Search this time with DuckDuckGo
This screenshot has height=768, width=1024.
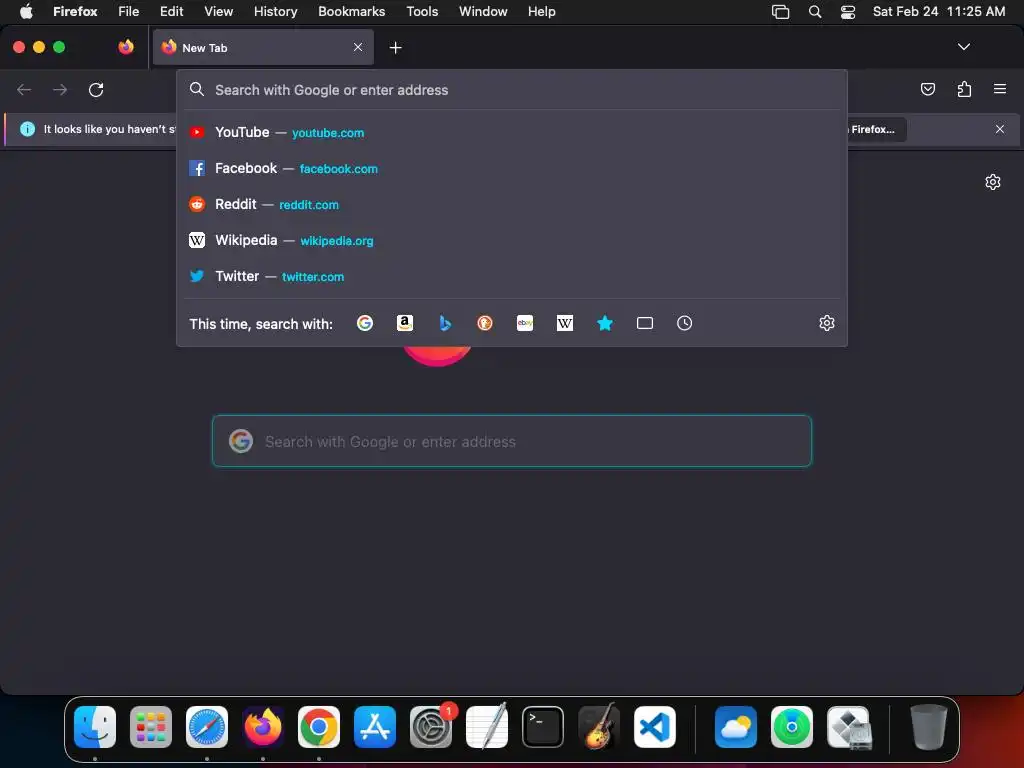point(485,323)
